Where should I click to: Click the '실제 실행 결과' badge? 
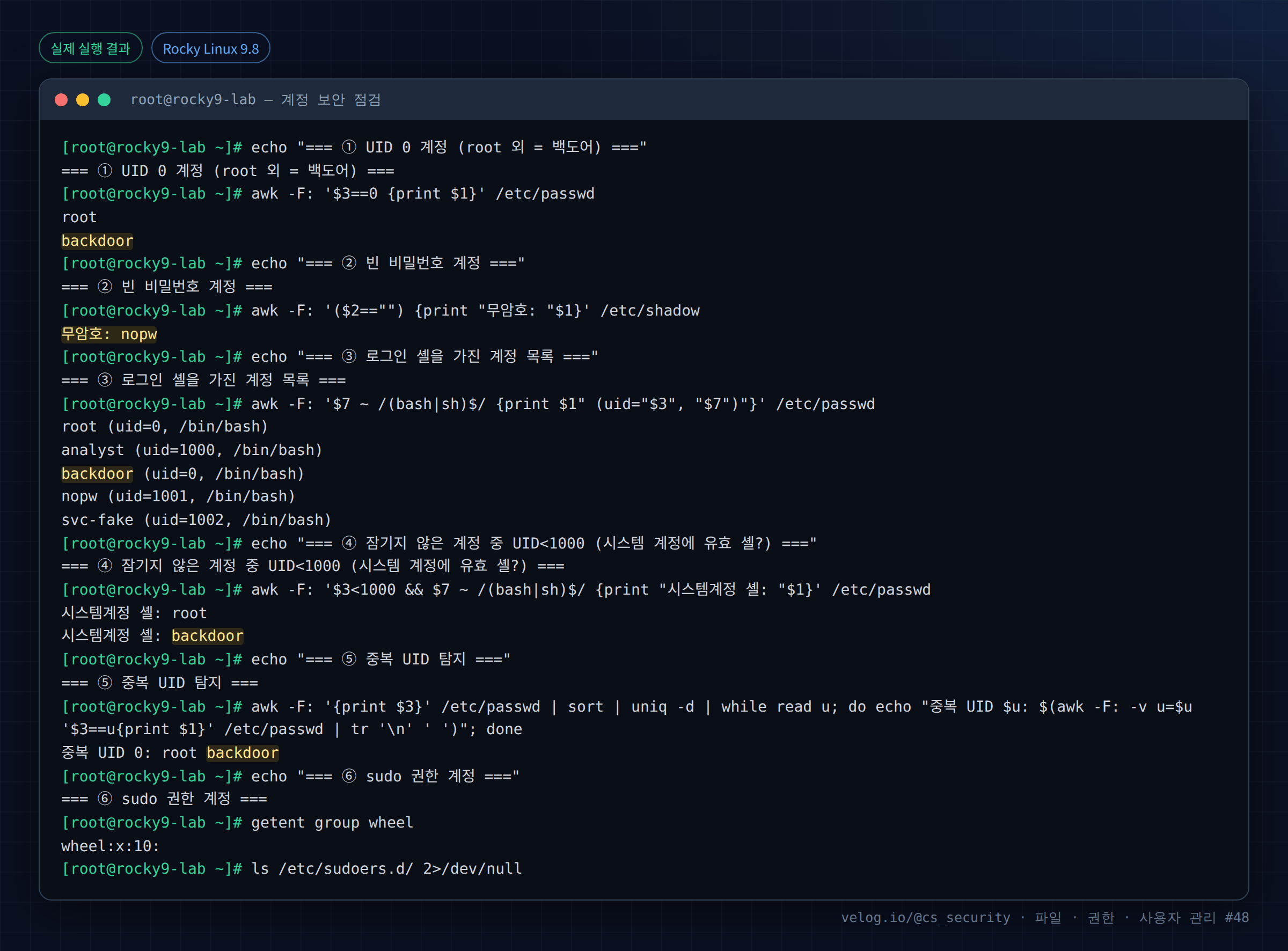pyautogui.click(x=90, y=48)
